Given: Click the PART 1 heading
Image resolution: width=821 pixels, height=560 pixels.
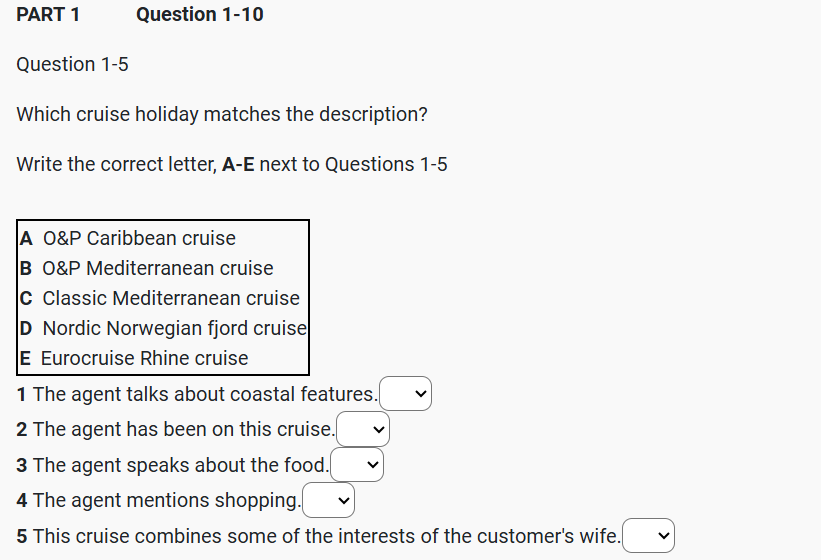Looking at the screenshot, I should tap(48, 14).
